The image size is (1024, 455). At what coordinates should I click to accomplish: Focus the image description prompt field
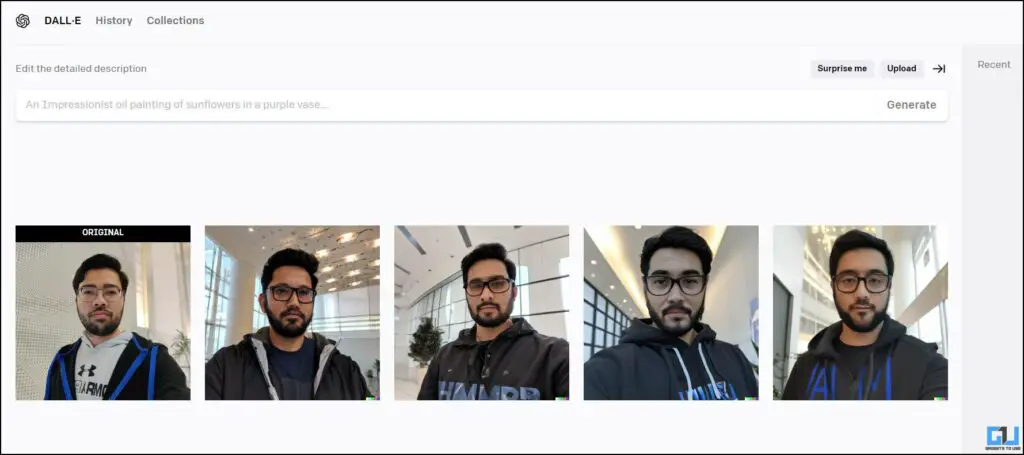[447, 105]
